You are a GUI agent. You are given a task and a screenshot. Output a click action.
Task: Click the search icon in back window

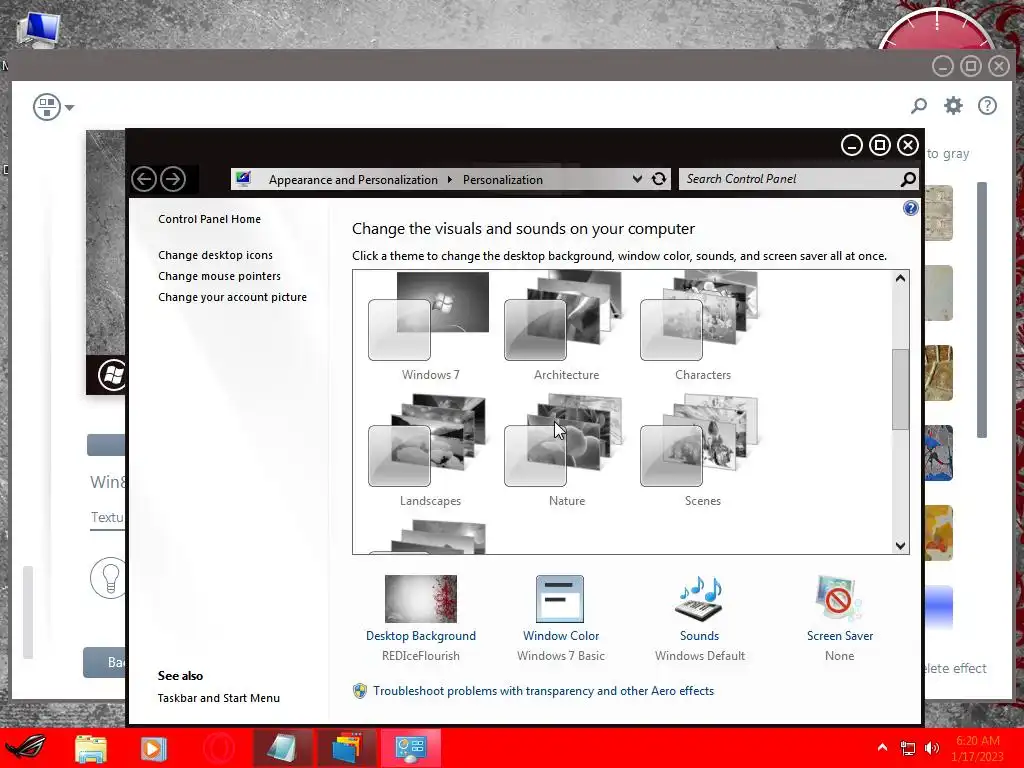tap(919, 106)
